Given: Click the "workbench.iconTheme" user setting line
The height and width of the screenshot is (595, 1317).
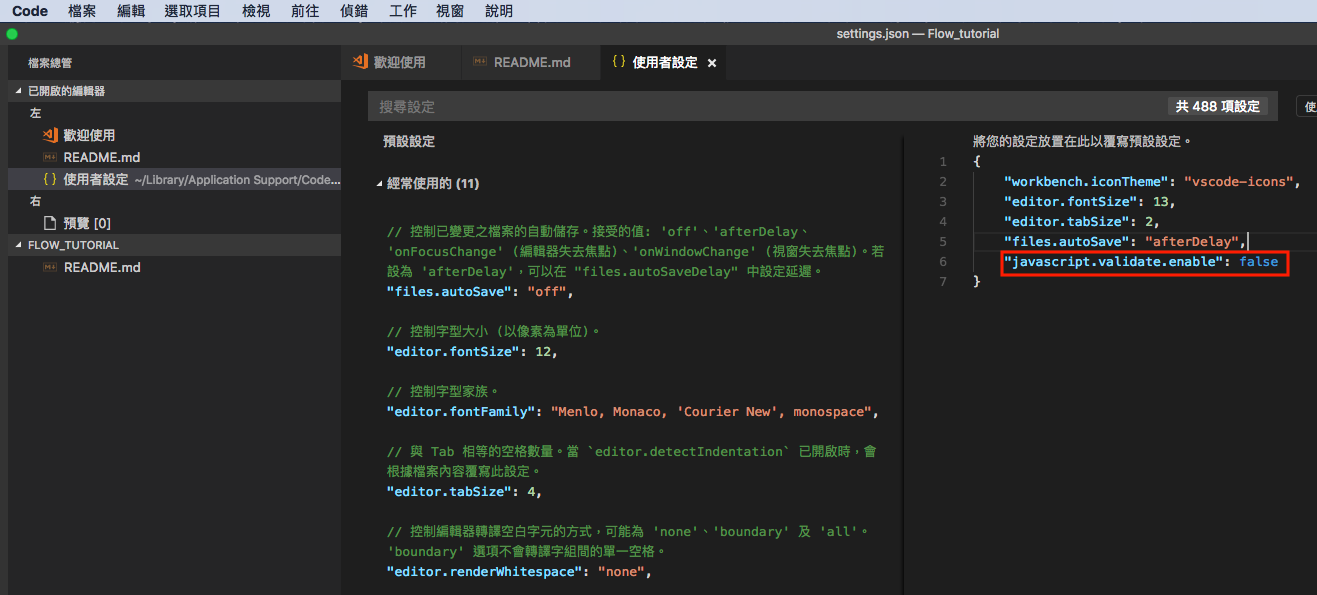Looking at the screenshot, I should tap(1151, 182).
